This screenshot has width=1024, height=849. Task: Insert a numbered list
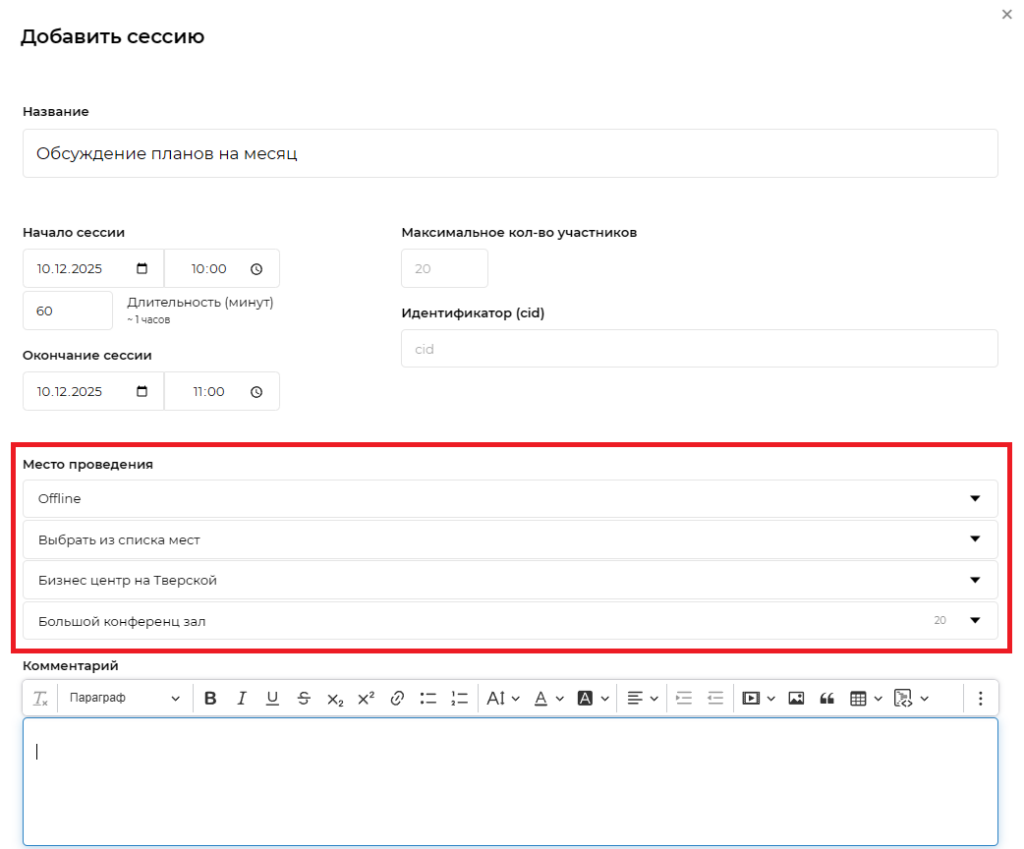coord(460,699)
